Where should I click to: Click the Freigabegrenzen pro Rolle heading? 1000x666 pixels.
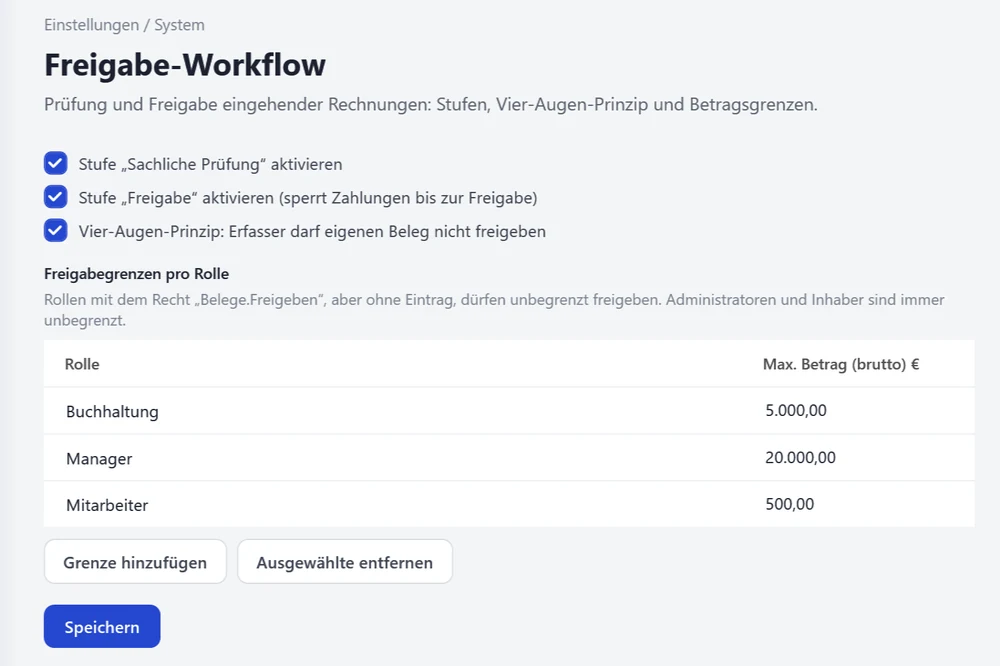click(x=136, y=274)
